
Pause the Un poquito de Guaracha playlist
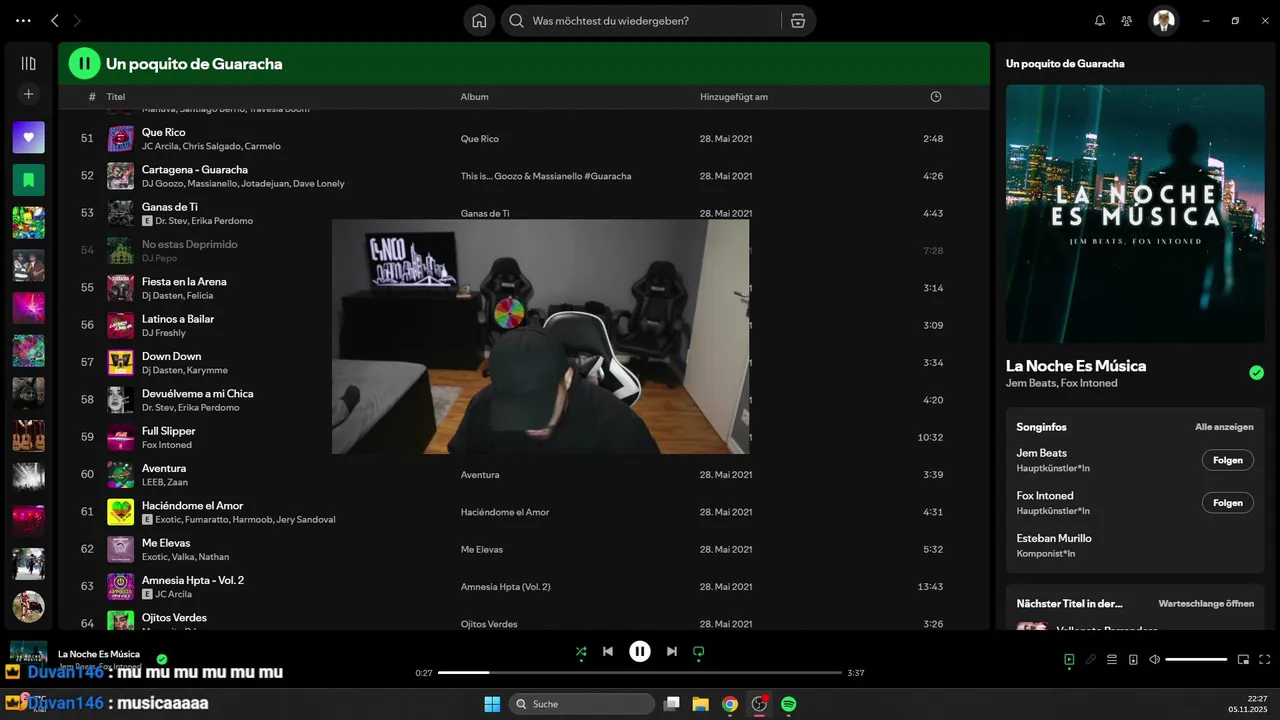[x=85, y=63]
